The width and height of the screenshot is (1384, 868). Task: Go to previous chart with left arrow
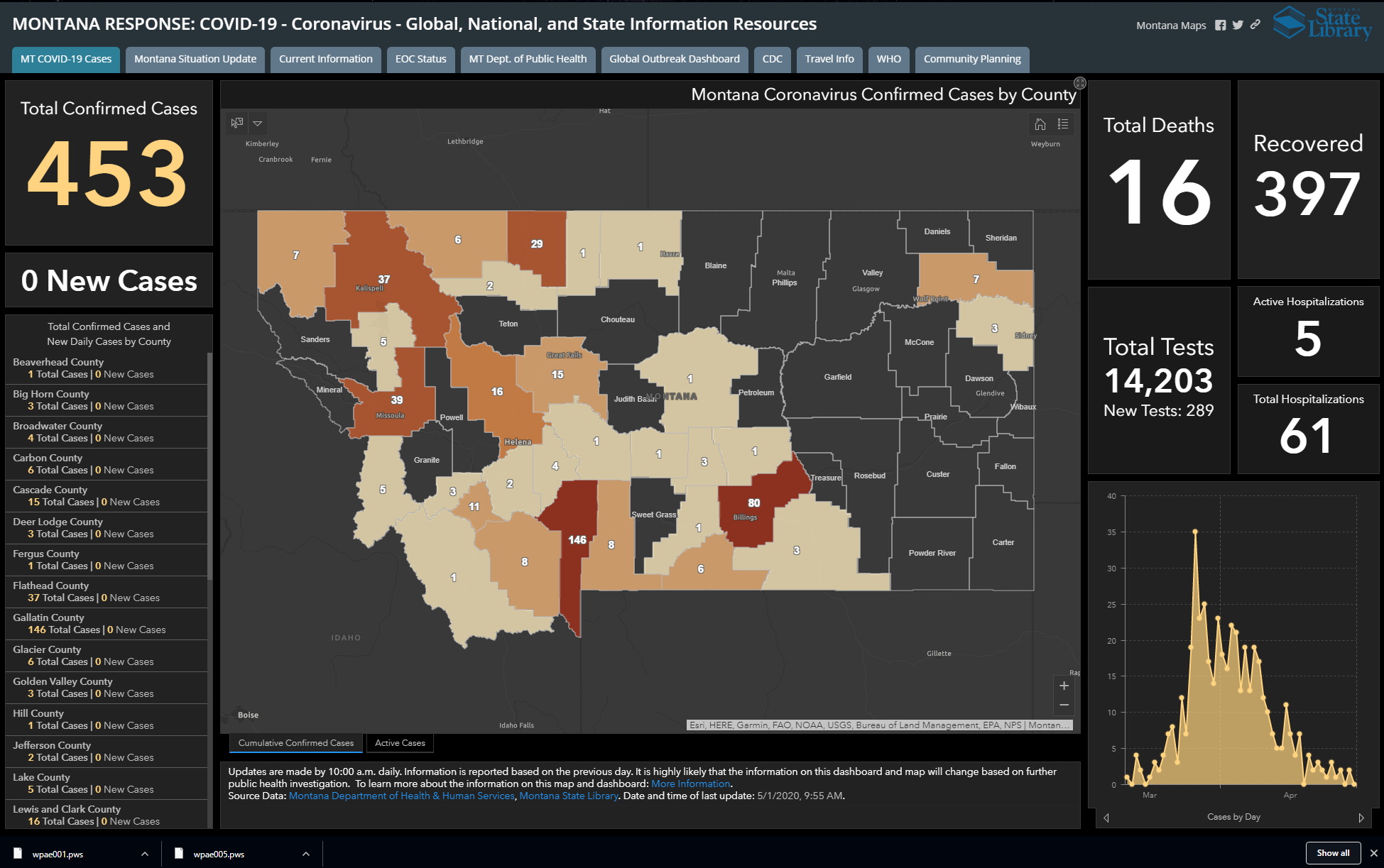click(x=1106, y=818)
